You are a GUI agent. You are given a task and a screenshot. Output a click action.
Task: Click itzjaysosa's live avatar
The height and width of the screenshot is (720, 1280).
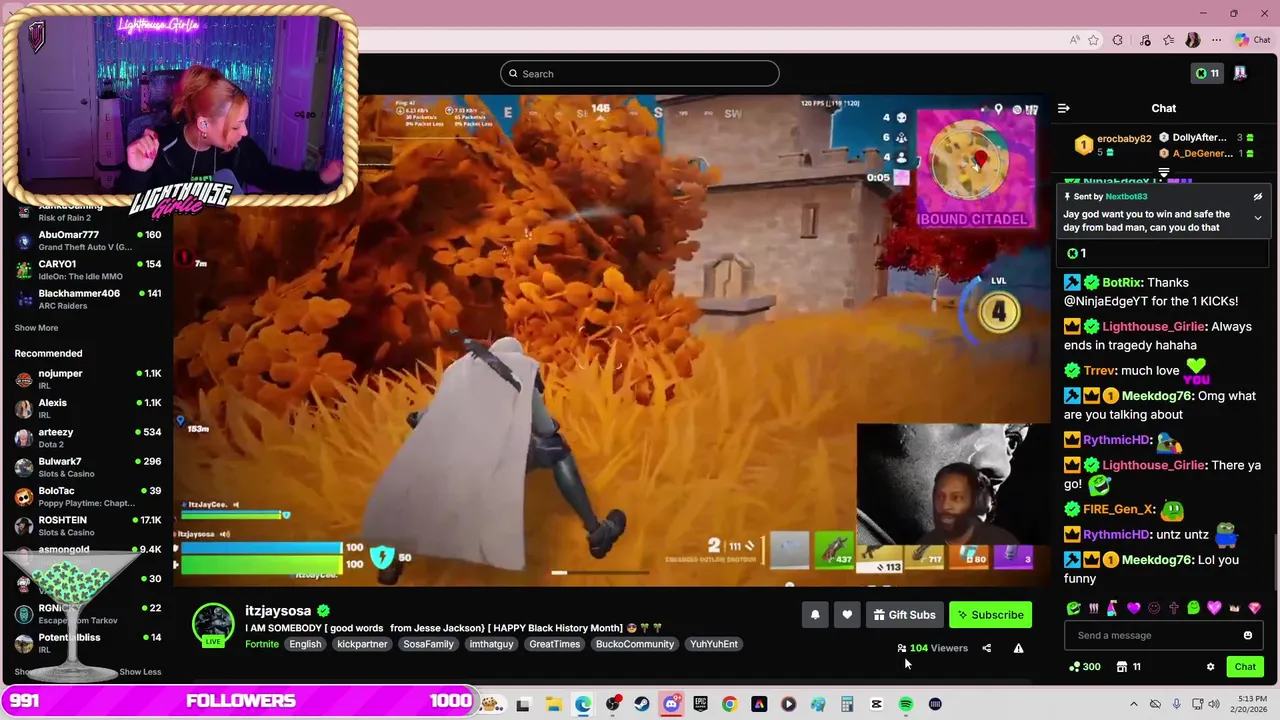tap(213, 624)
